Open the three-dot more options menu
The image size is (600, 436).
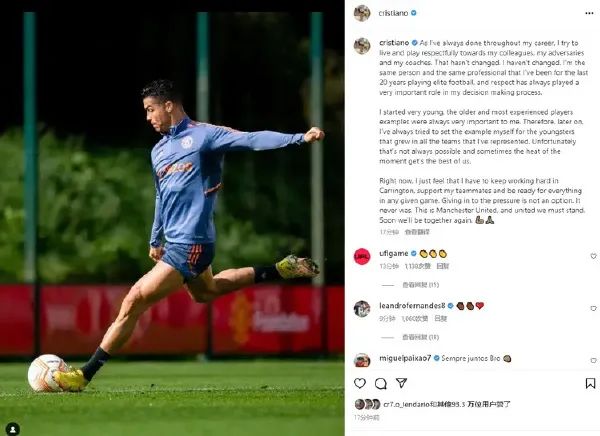coord(589,13)
